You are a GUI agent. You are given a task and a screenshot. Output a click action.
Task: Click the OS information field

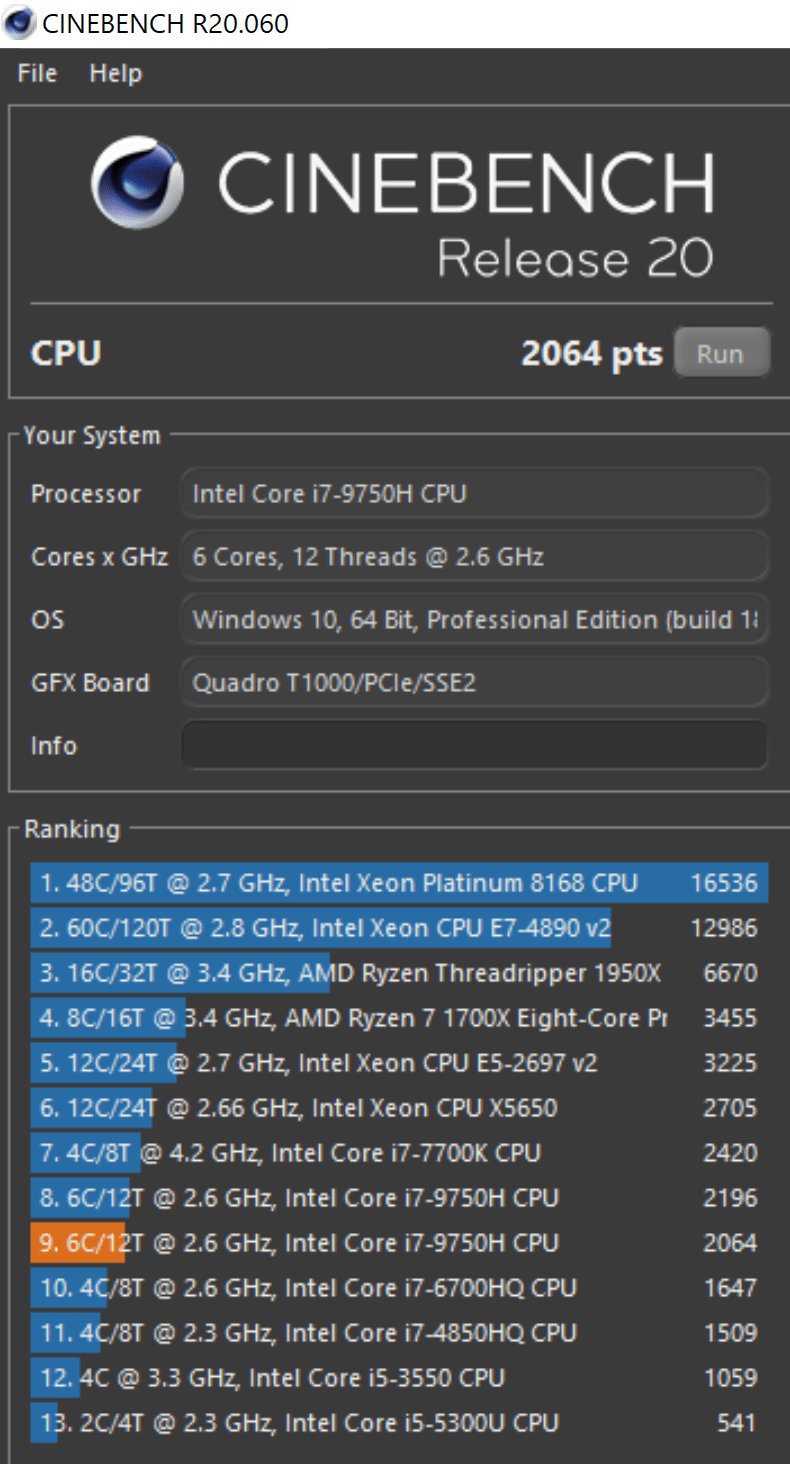(x=474, y=620)
